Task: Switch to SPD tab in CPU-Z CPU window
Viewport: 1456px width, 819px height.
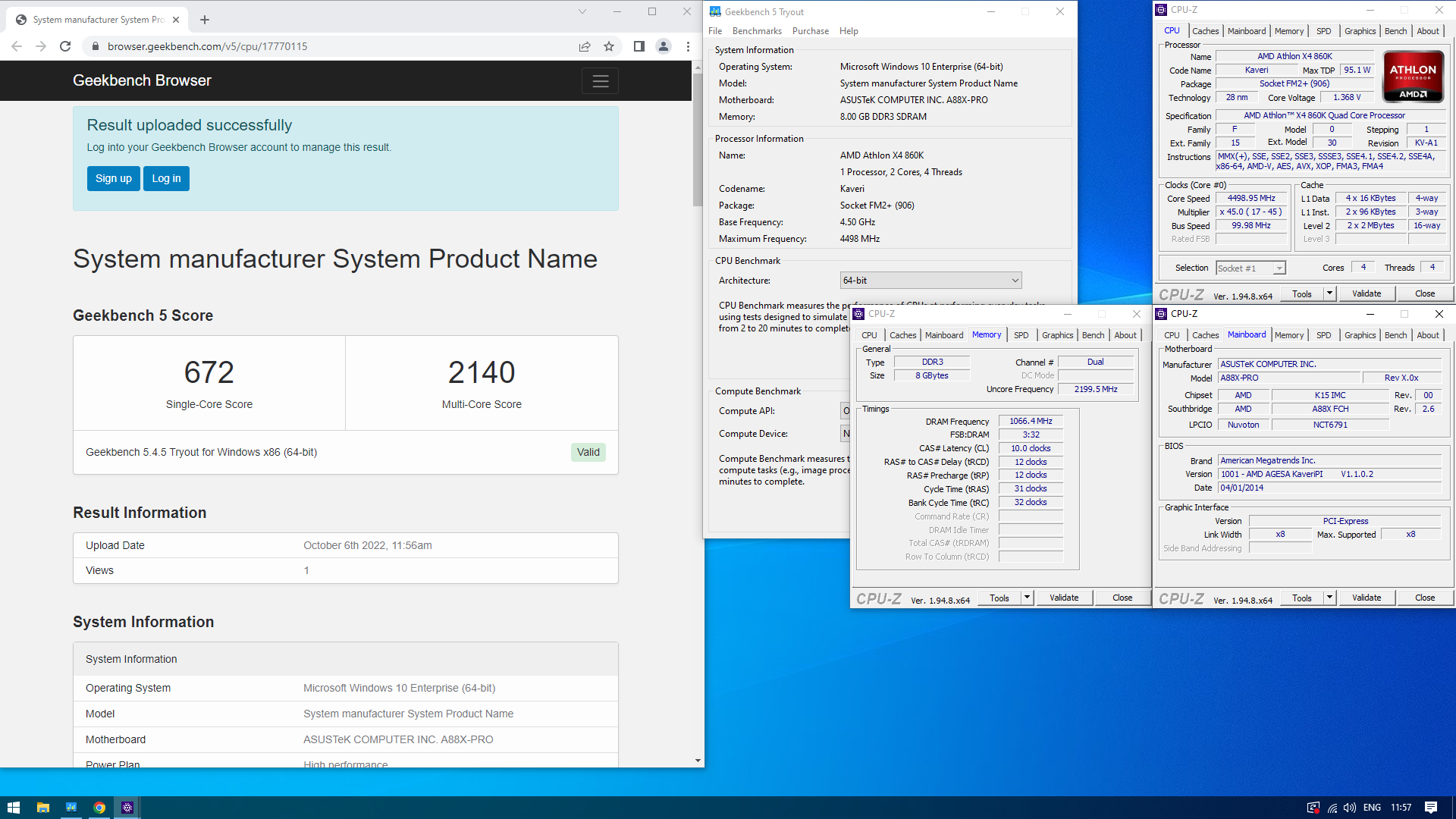Action: pyautogui.click(x=1323, y=31)
